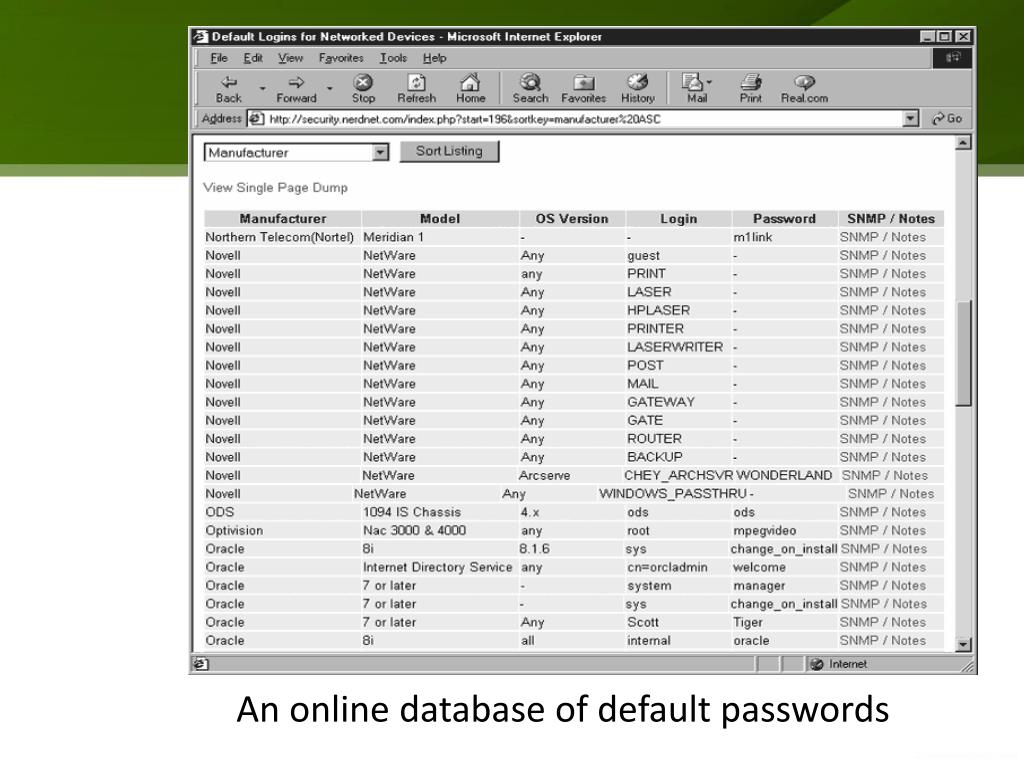Image resolution: width=1024 pixels, height=768 pixels.
Task: Open SNMP / Notes link for Meridian 1 row
Action: coord(882,237)
